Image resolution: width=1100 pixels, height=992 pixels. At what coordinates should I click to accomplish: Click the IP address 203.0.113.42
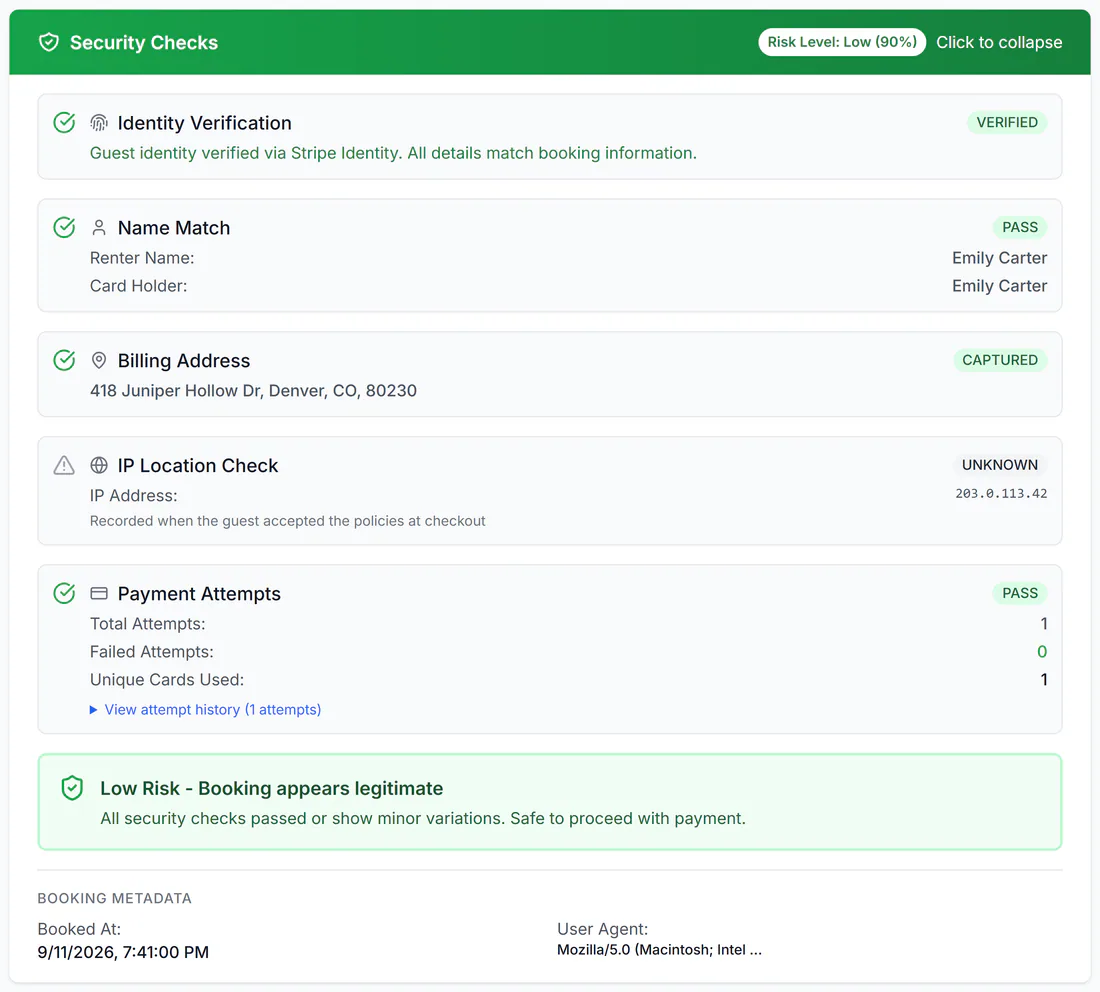click(1001, 494)
